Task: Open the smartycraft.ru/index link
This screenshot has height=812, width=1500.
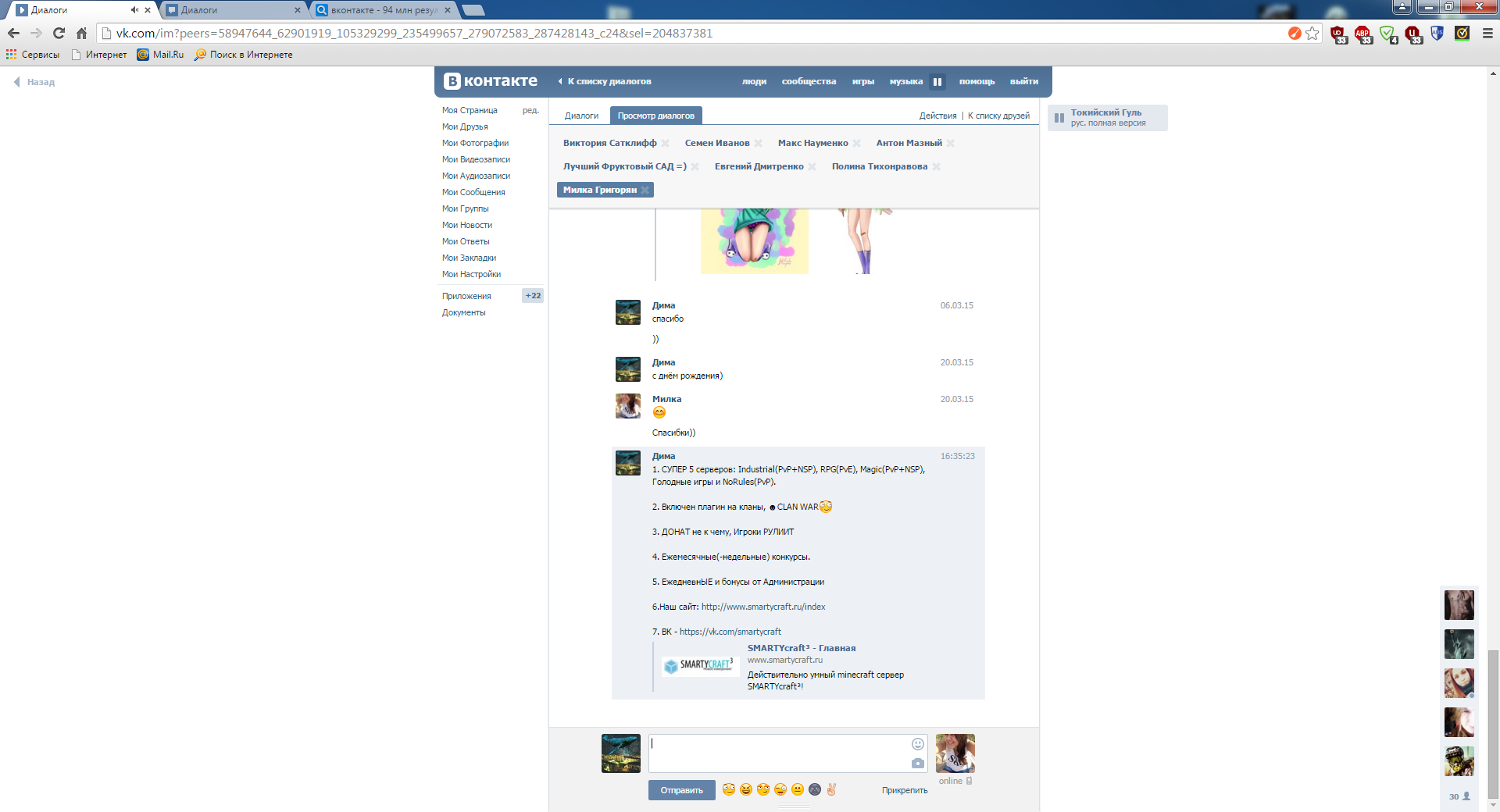Action: point(763,607)
